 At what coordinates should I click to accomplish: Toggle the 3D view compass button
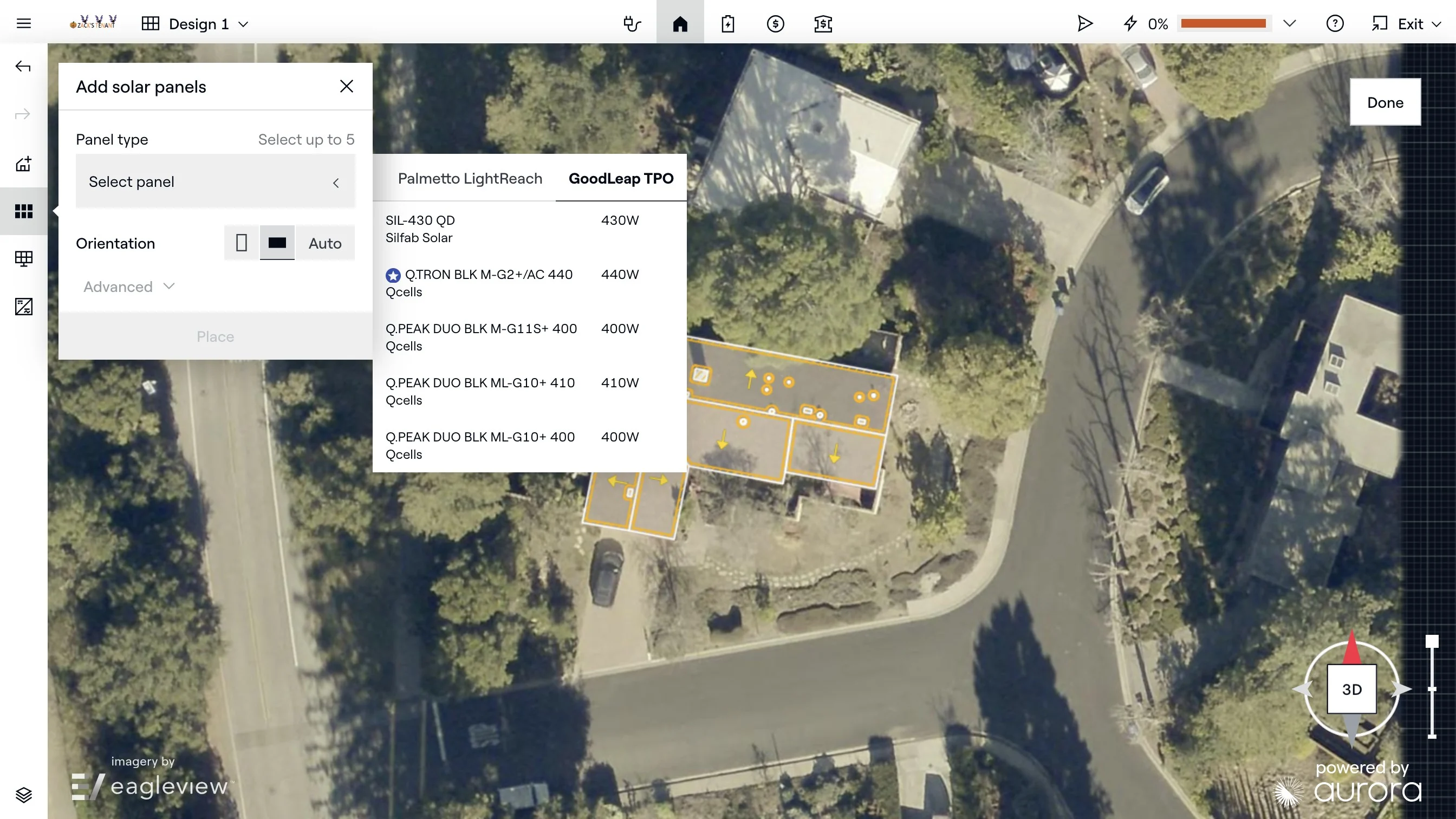tap(1351, 689)
